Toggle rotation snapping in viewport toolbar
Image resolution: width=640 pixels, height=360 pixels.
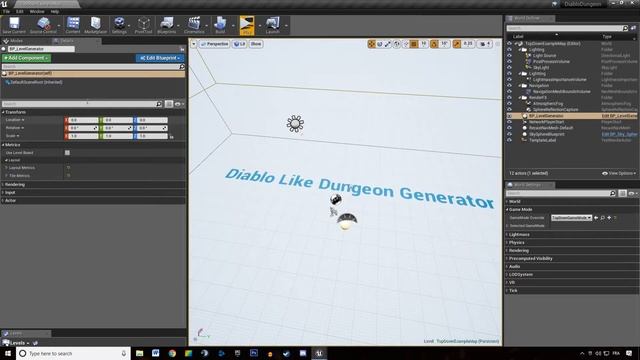click(x=434, y=44)
